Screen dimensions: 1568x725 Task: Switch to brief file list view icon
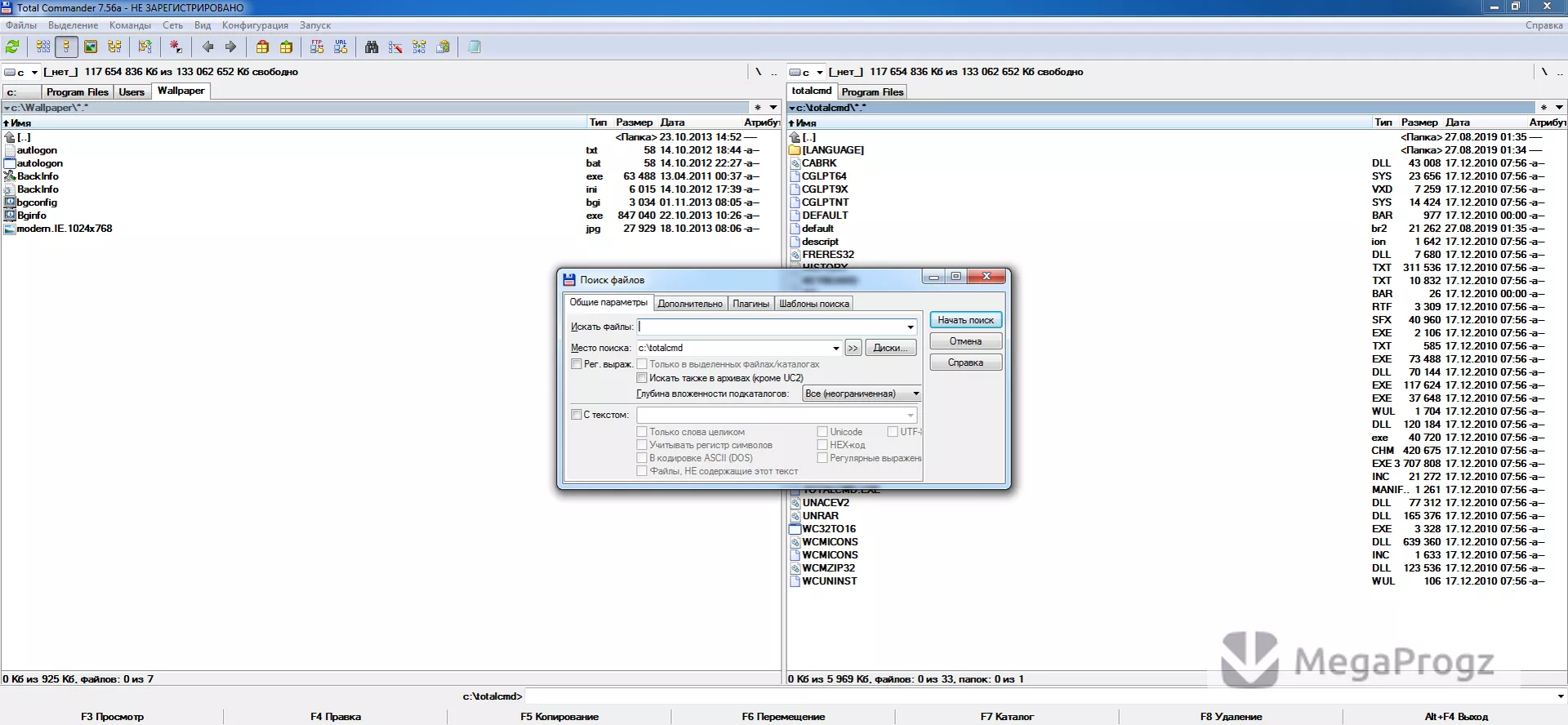coord(43,47)
